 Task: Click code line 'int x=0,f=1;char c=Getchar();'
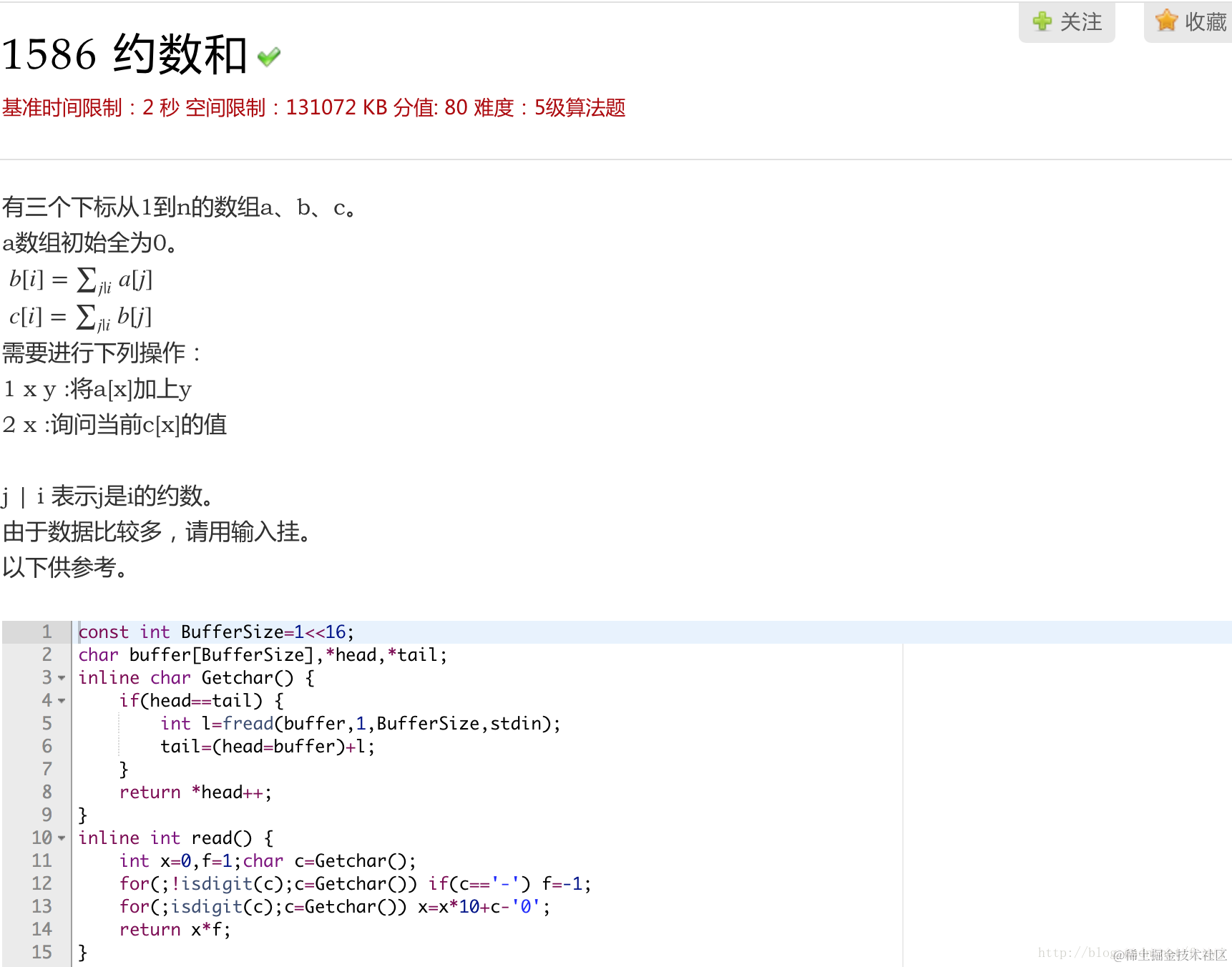coord(268,861)
